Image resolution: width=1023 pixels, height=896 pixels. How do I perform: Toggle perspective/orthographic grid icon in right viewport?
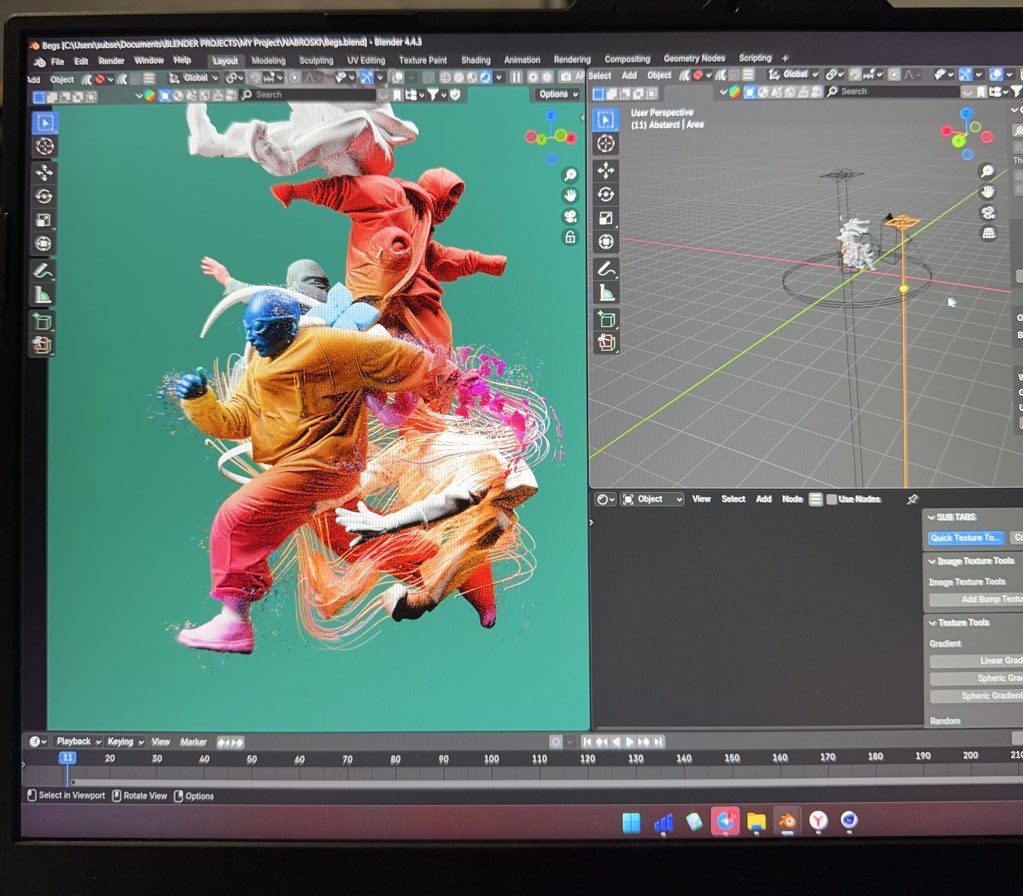point(988,233)
